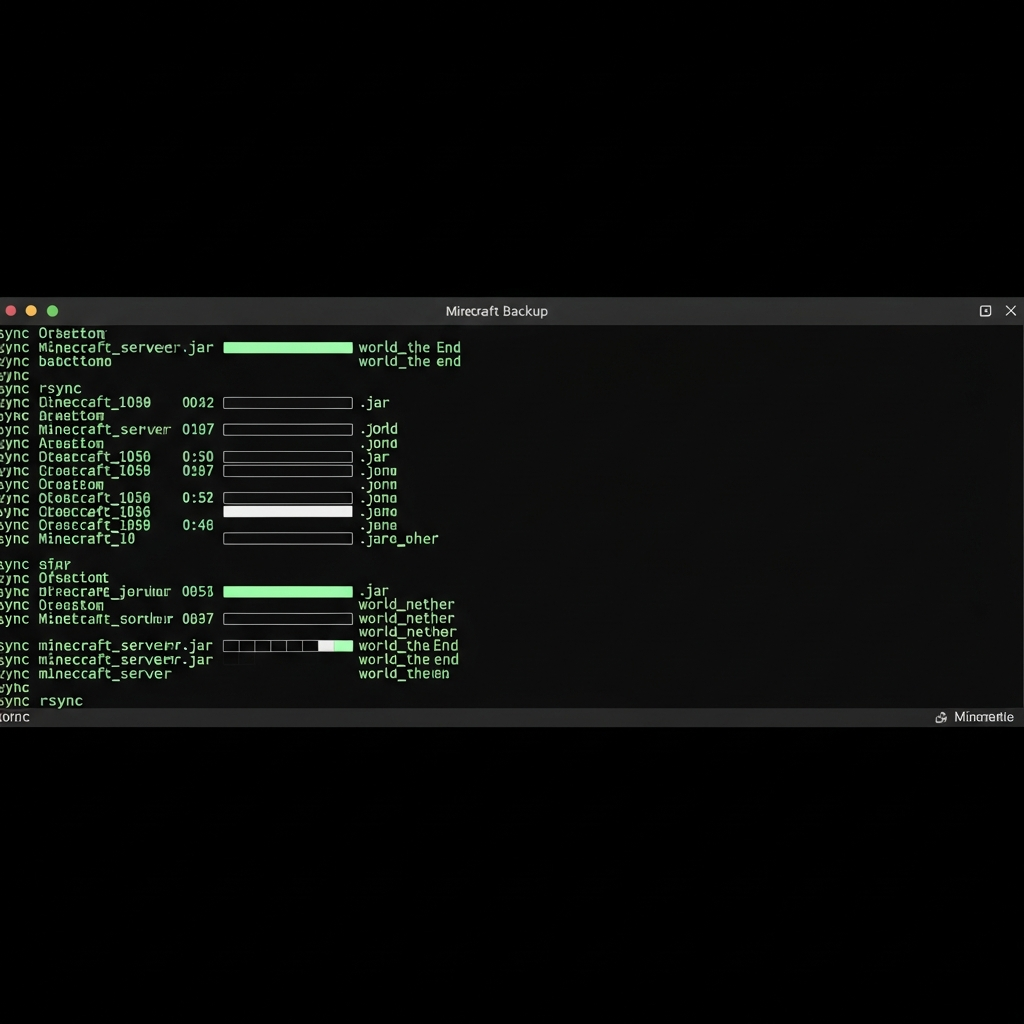This screenshot has height=1024, width=1024.
Task: Click the 'siar' line
Action: point(55,564)
